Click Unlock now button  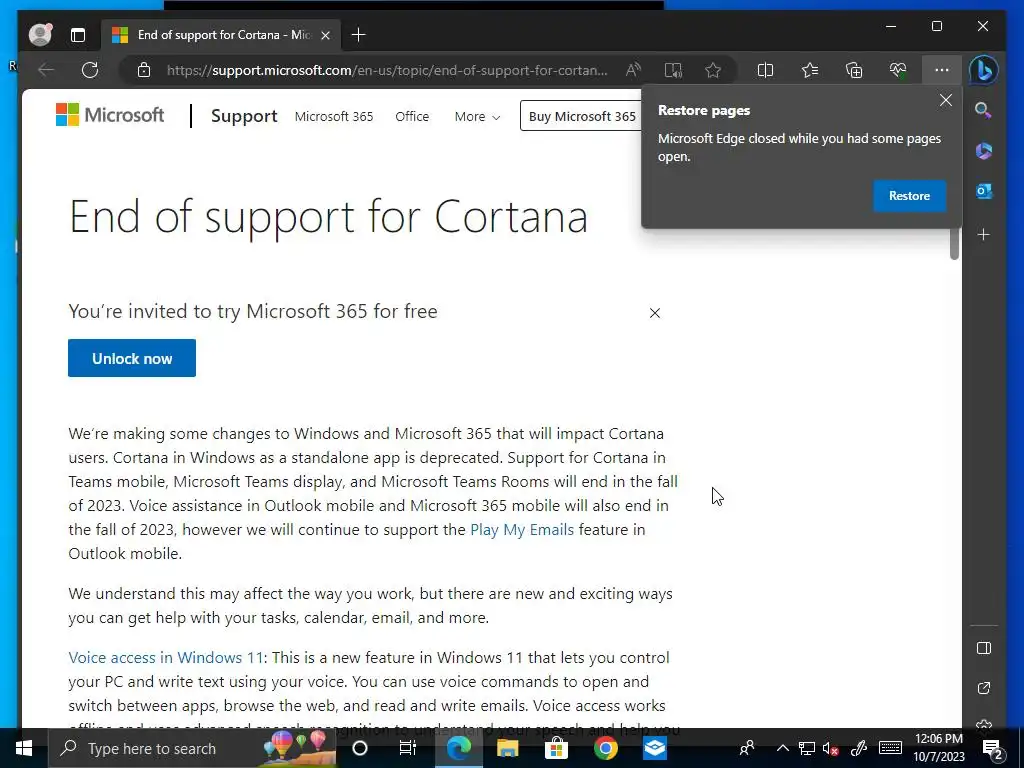pyautogui.click(x=132, y=358)
